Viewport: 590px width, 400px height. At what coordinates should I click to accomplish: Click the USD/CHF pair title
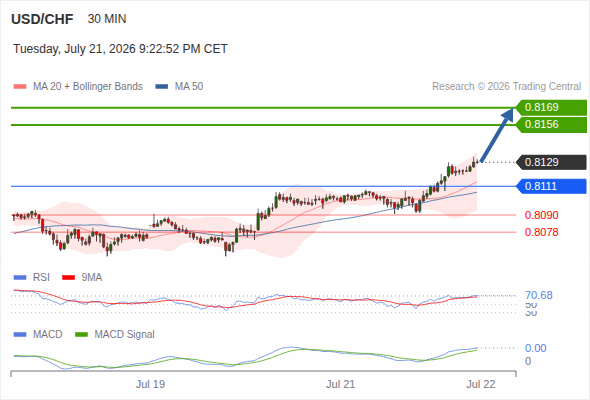[42, 19]
